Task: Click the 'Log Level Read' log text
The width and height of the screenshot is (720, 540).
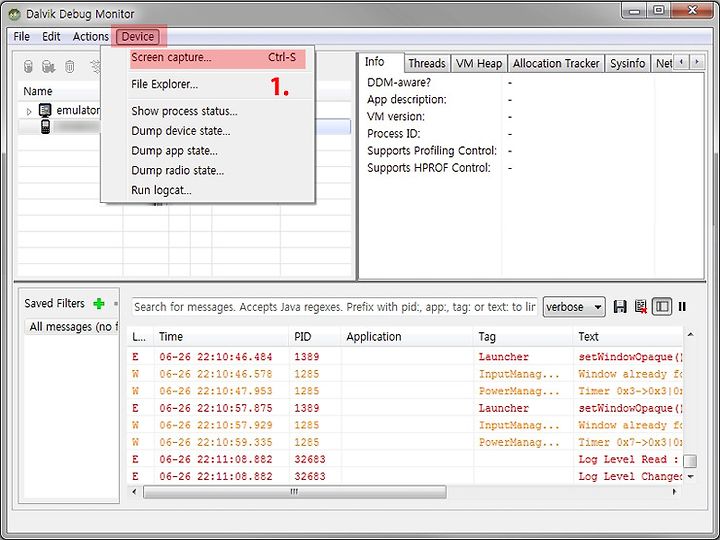Action: click(628, 459)
